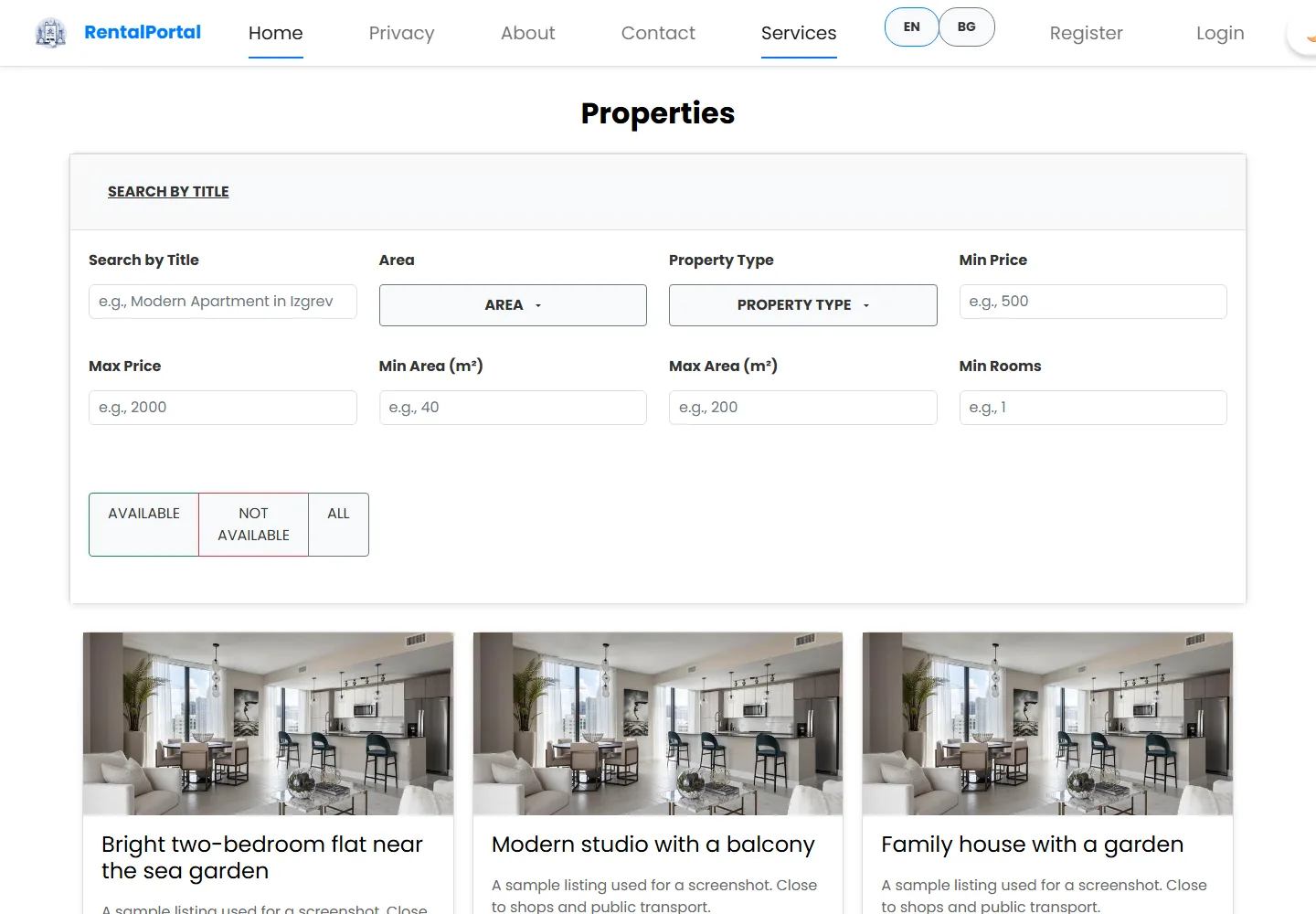Screen dimensions: 1316x914
Task: Click the title Family house with a garden
Action: pos(1032,845)
